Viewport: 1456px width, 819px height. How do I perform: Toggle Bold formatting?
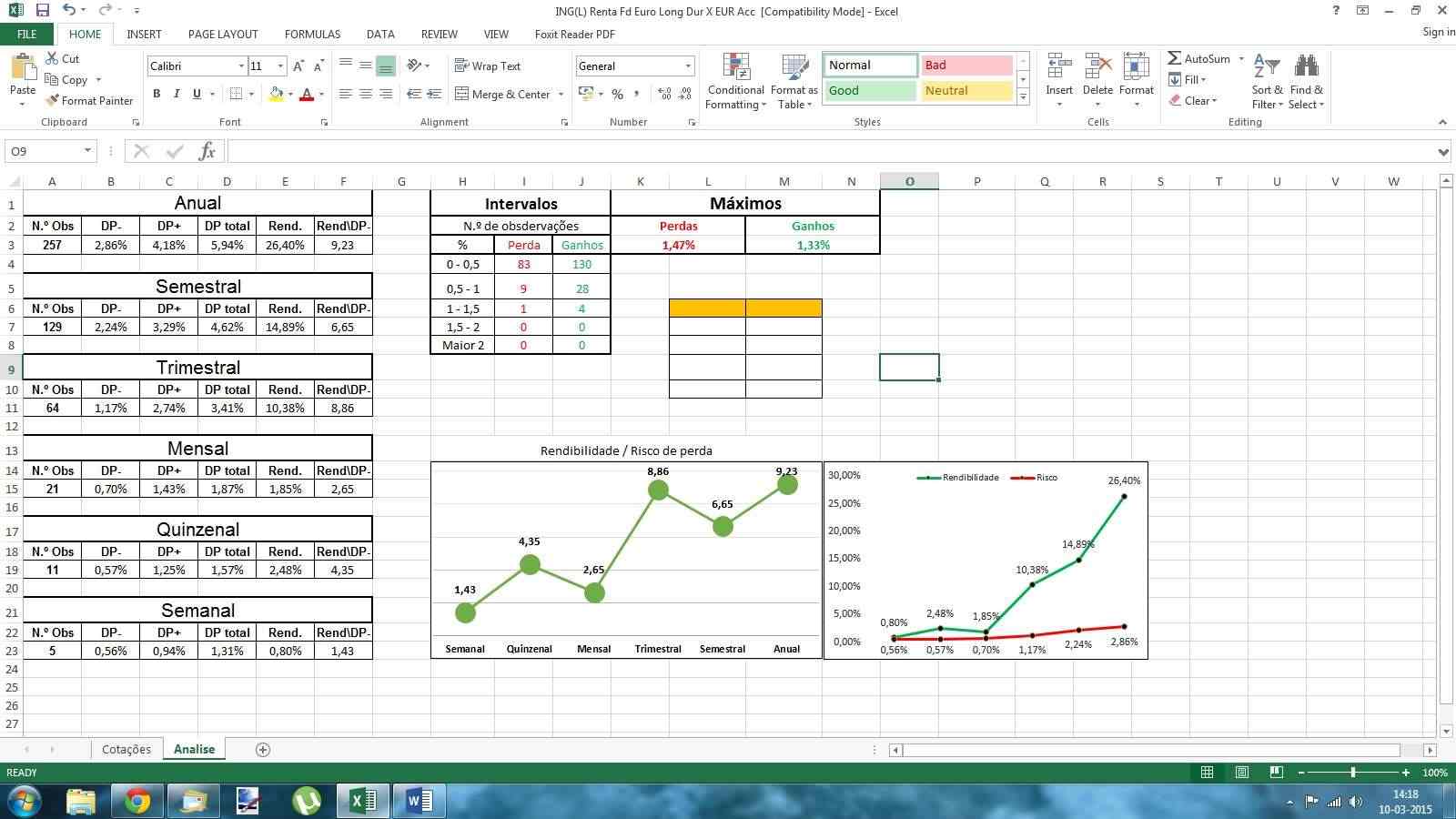coord(157,94)
